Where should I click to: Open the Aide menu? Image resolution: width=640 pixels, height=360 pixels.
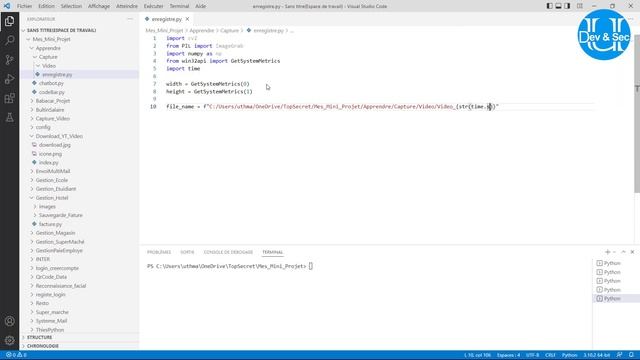(200, 6)
